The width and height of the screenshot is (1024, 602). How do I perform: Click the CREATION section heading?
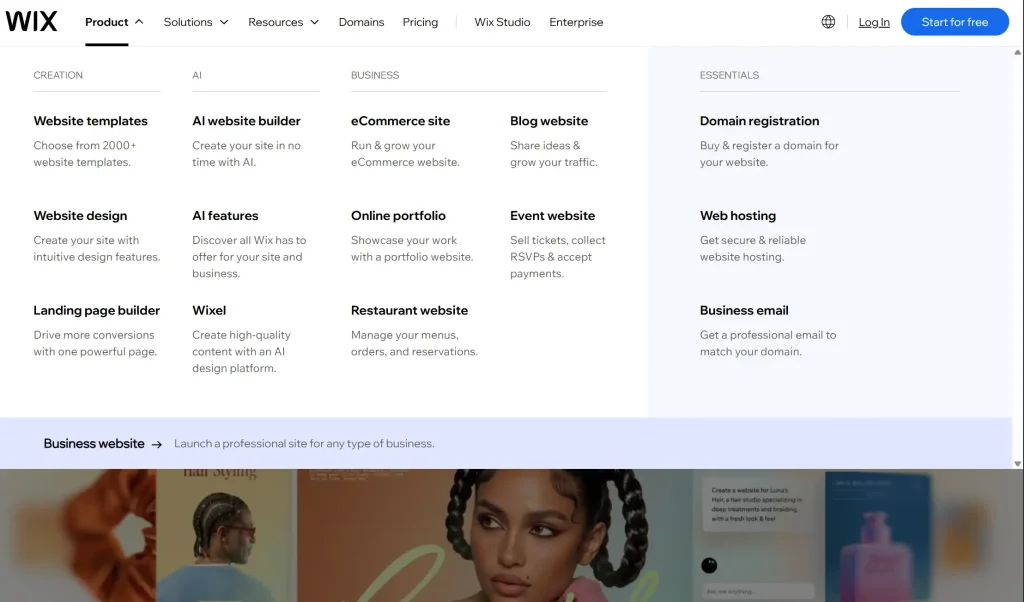[x=58, y=75]
